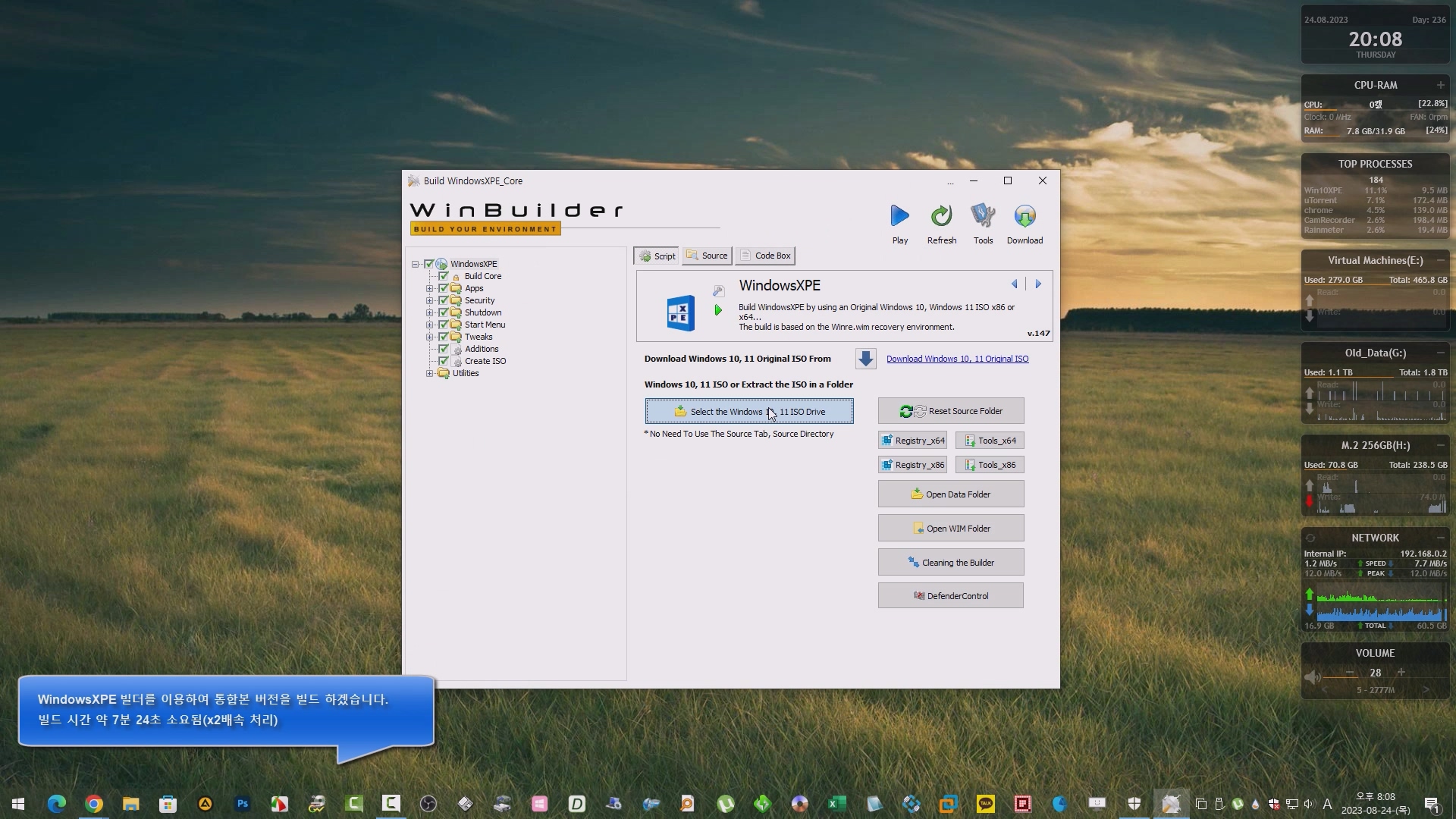Open the Download icon in WinBuilder toolbar
The height and width of the screenshot is (819, 1456).
[1025, 216]
